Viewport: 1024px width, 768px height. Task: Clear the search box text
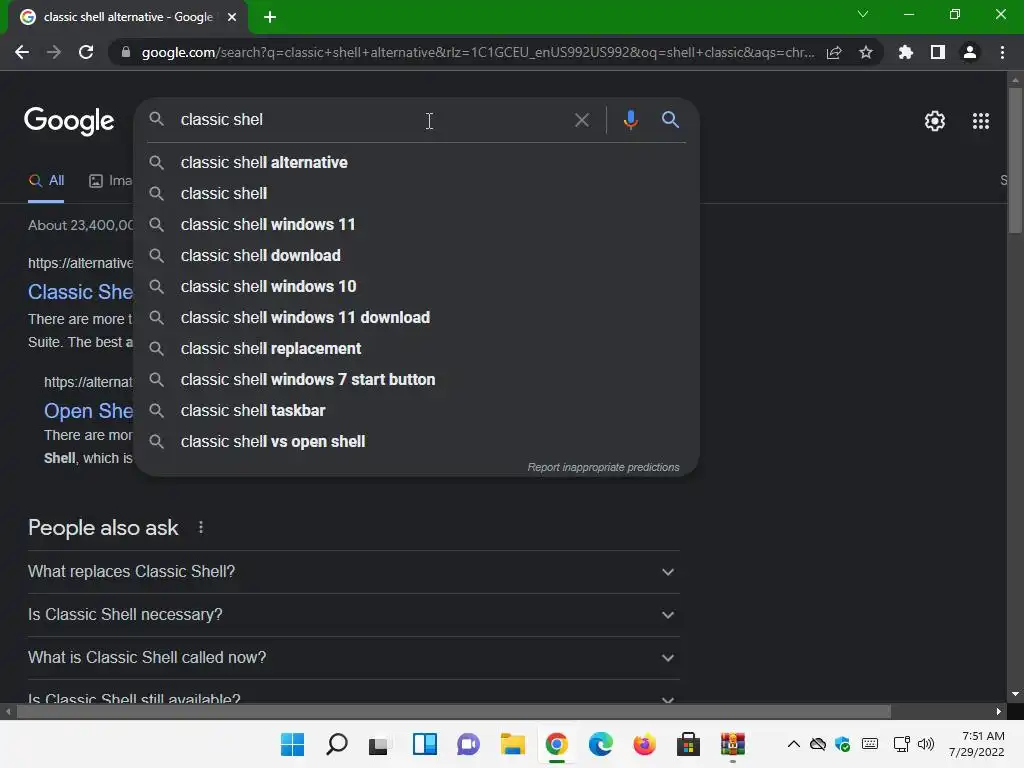pos(582,120)
